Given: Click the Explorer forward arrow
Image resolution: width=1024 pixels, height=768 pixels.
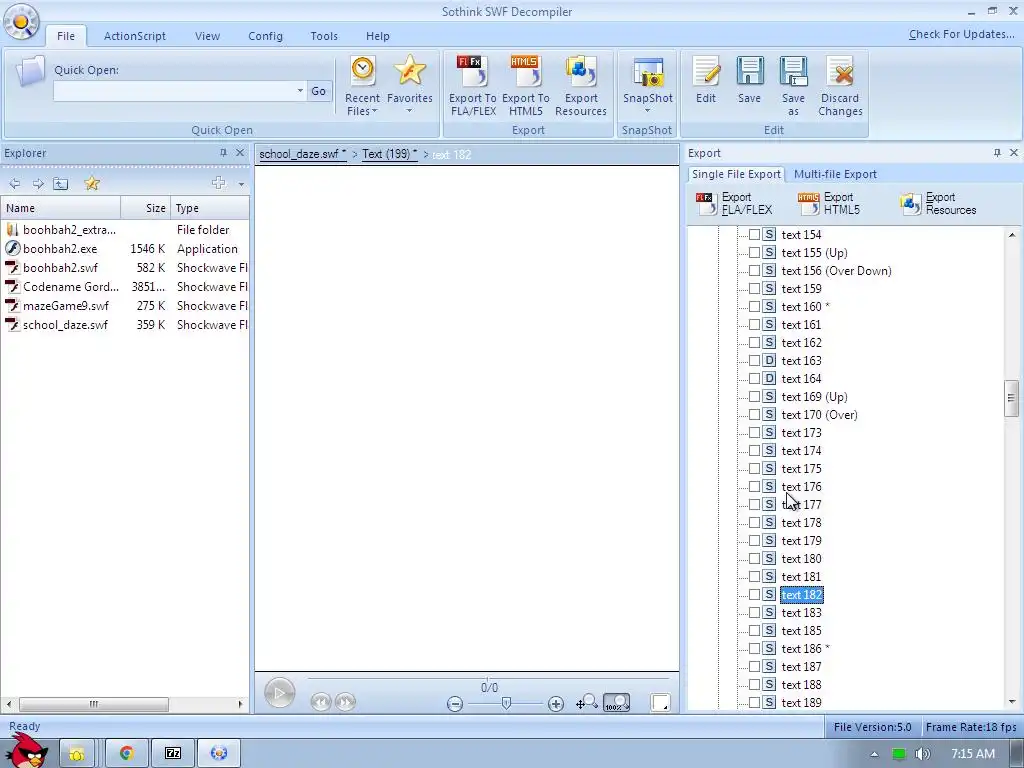Looking at the screenshot, I should (38, 184).
